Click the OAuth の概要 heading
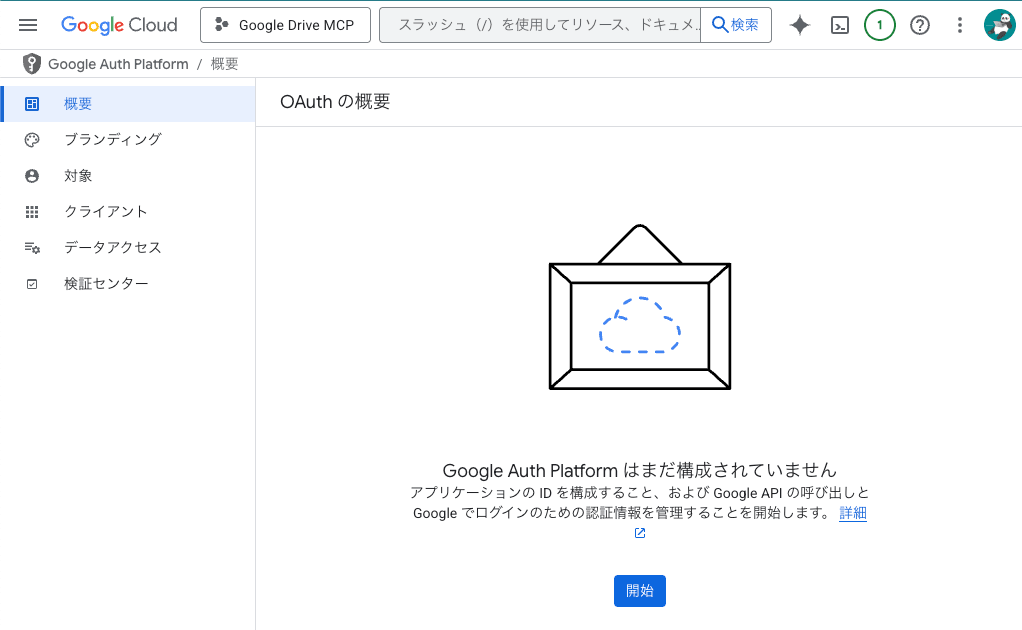The width and height of the screenshot is (1022, 630). click(x=335, y=102)
